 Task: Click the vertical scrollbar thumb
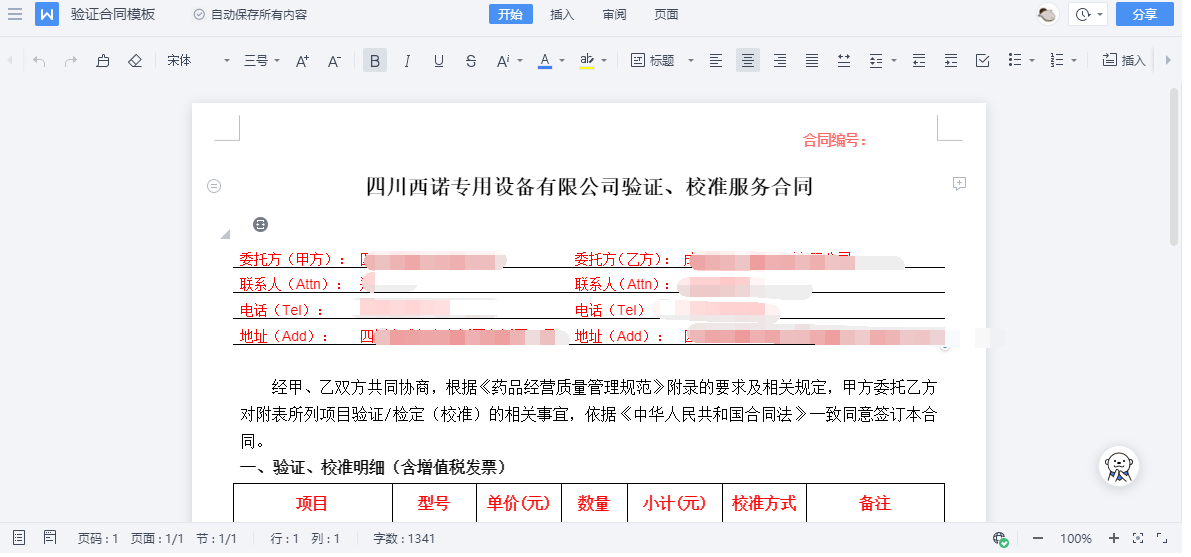click(x=1174, y=167)
